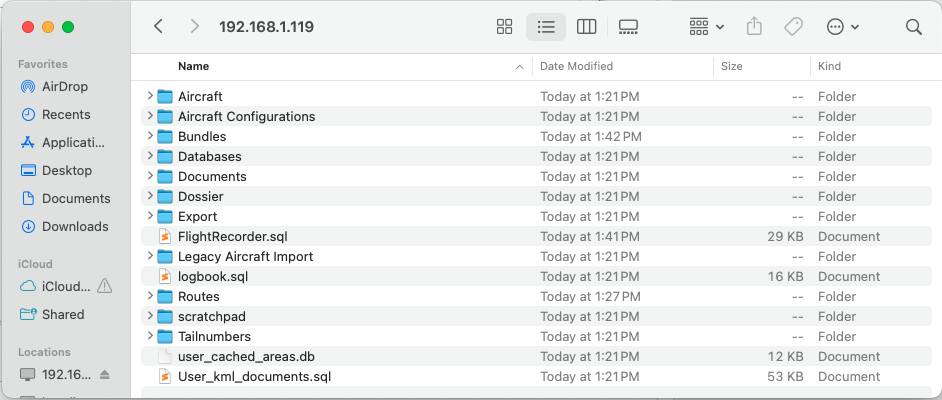Expand the Databases folder
Viewport: 942px width, 400px height.
[x=150, y=156]
